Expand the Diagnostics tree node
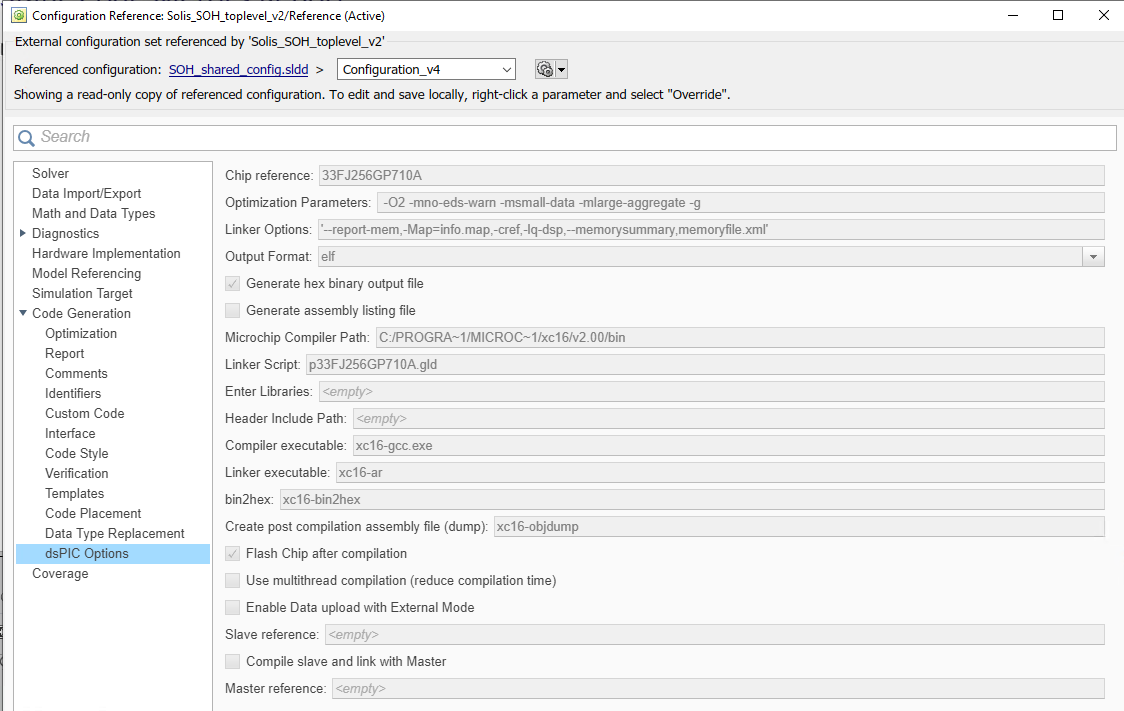Image resolution: width=1124 pixels, height=711 pixels. (23, 234)
